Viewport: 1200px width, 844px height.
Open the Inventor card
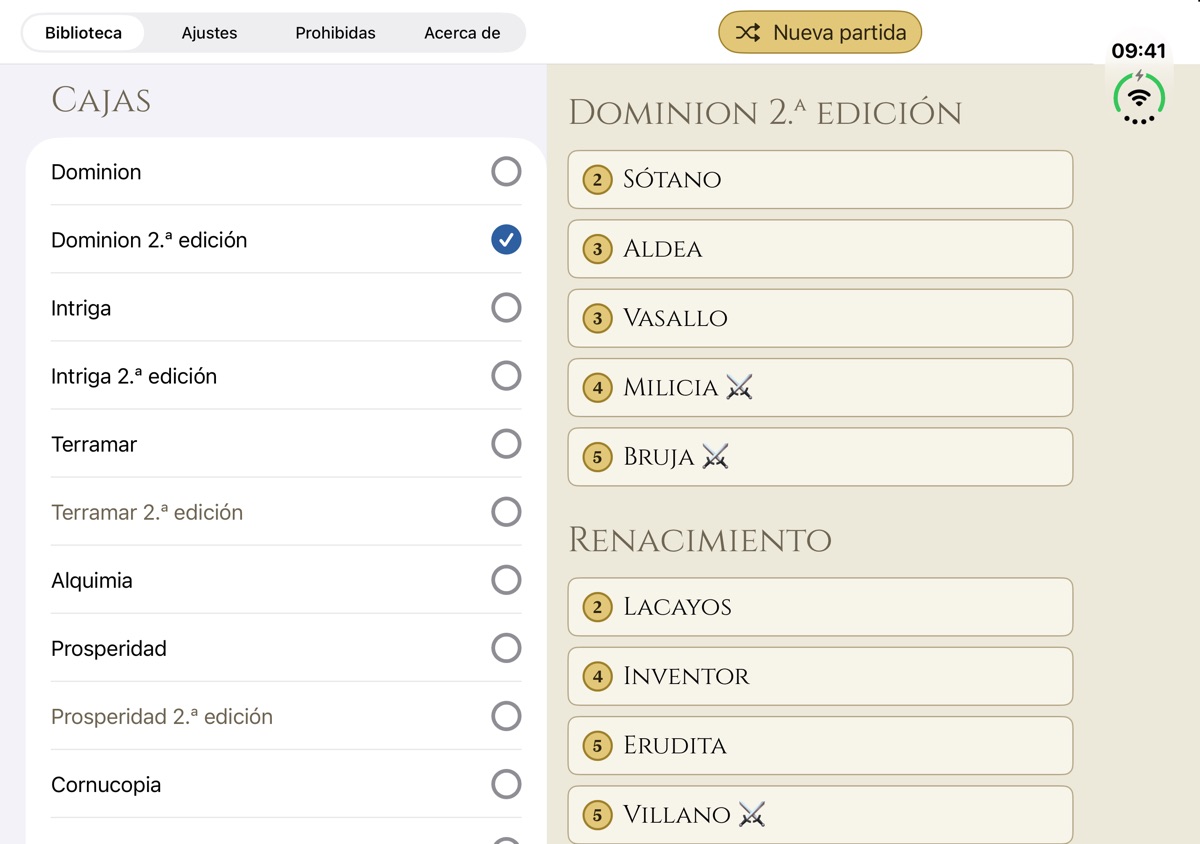(x=820, y=677)
